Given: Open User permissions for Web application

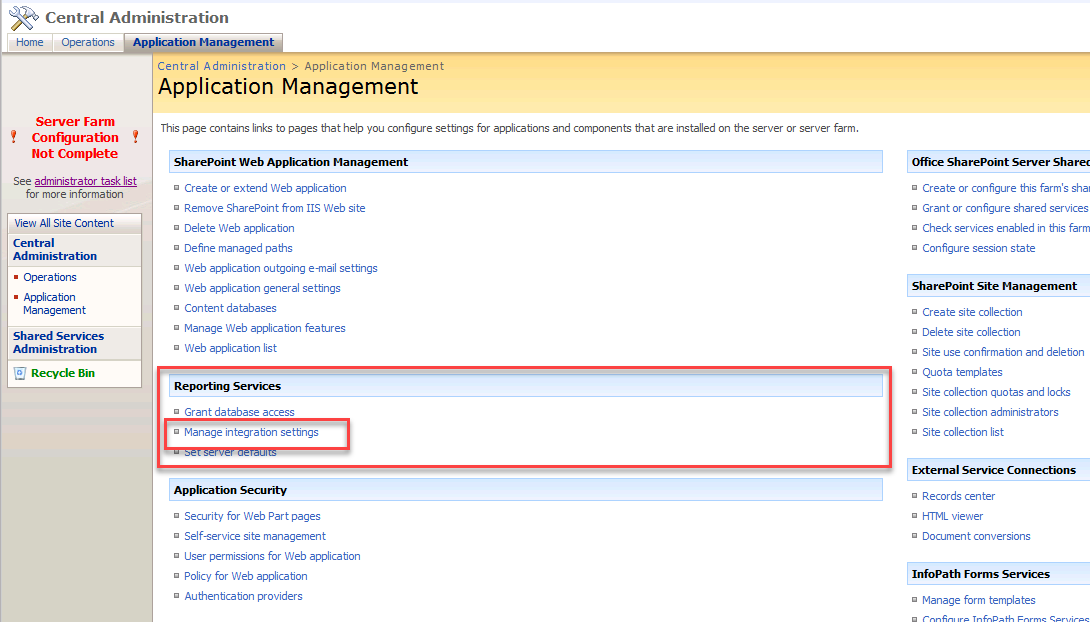Looking at the screenshot, I should 272,556.
